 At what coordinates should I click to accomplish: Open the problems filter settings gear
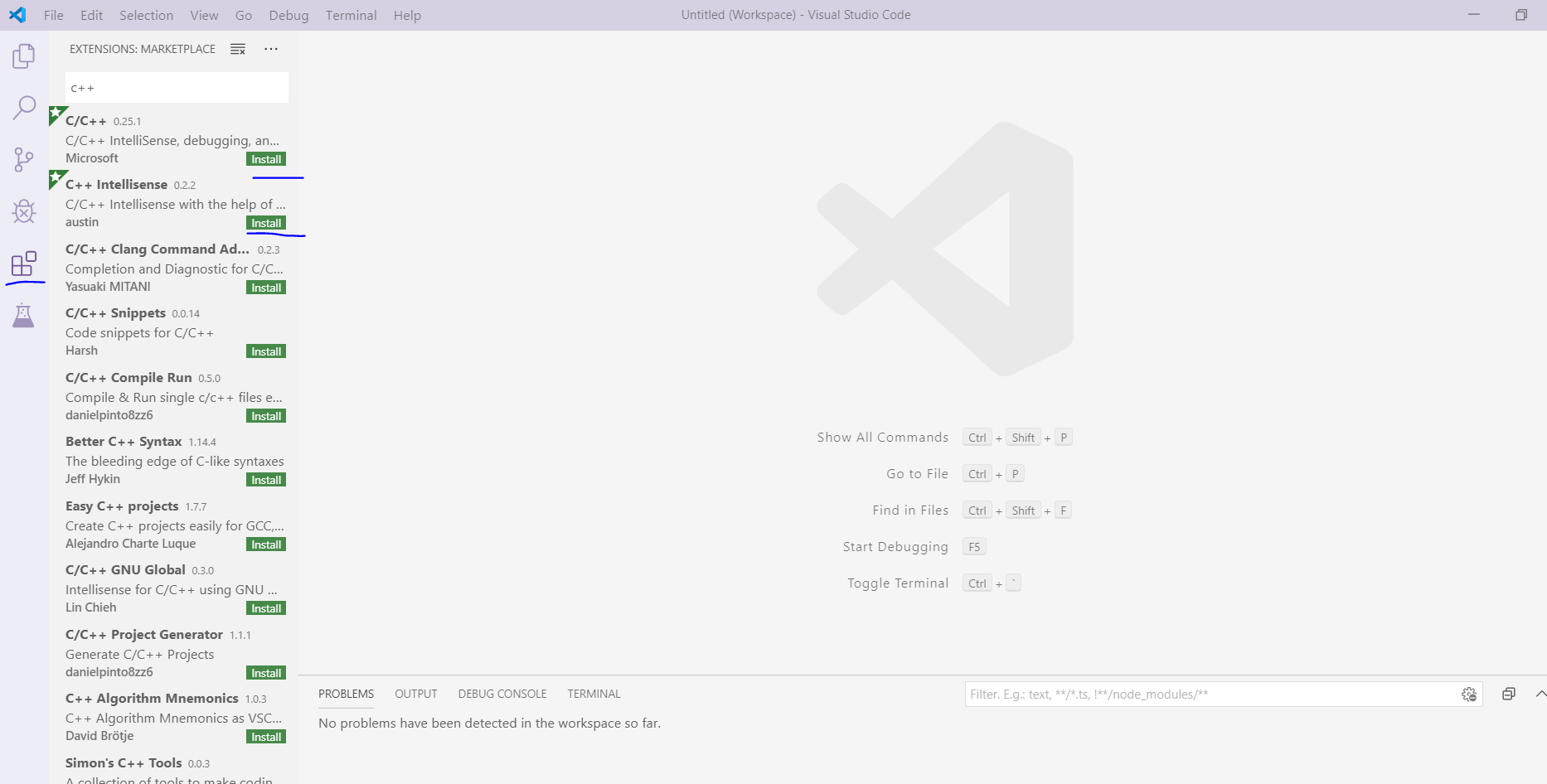coord(1469,694)
